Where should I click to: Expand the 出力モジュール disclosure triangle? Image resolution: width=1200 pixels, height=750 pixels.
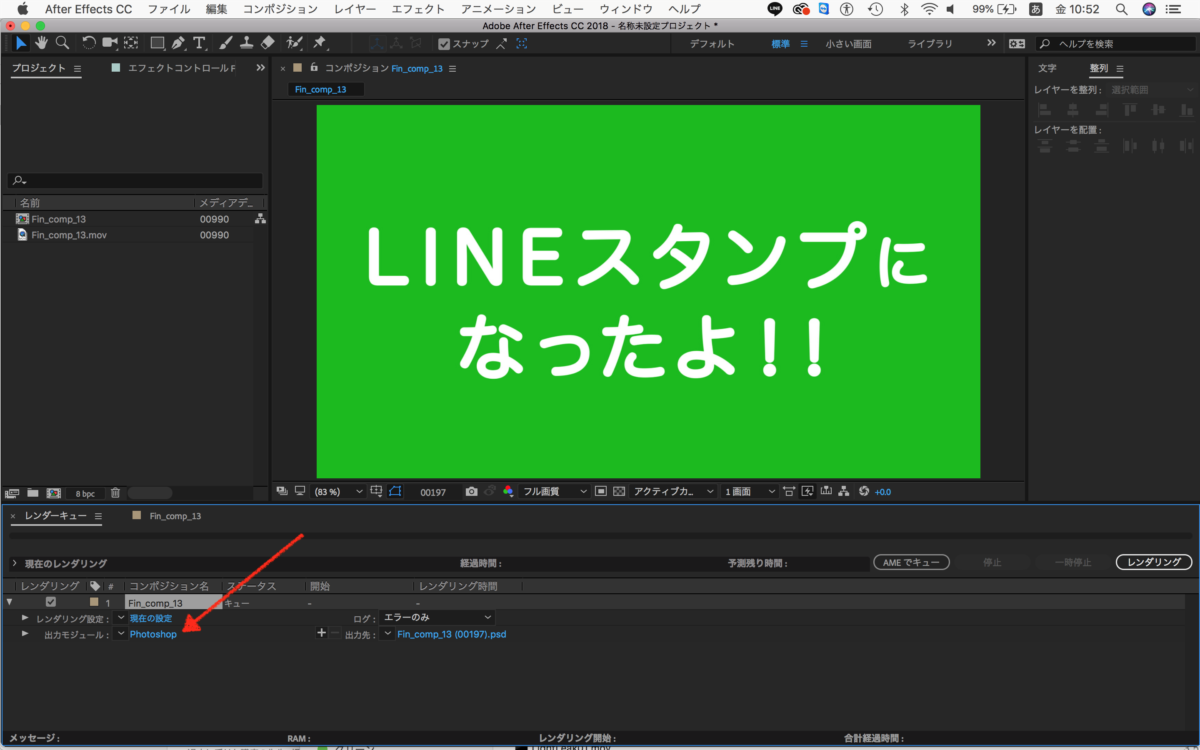[25, 634]
